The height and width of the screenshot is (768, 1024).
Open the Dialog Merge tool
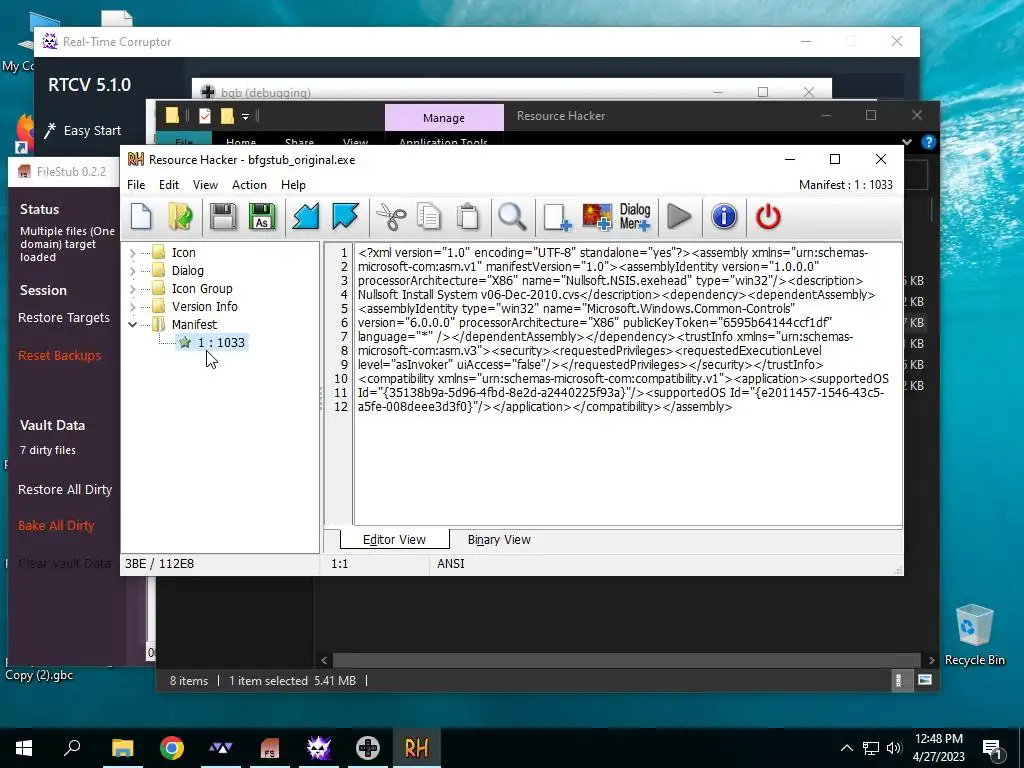(635, 217)
